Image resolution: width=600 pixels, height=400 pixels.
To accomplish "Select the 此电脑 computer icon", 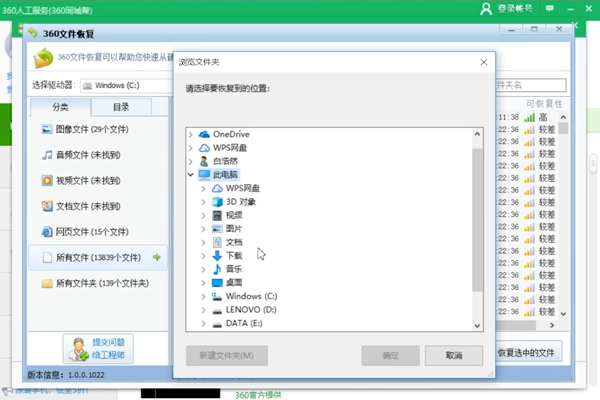I will coord(204,175).
